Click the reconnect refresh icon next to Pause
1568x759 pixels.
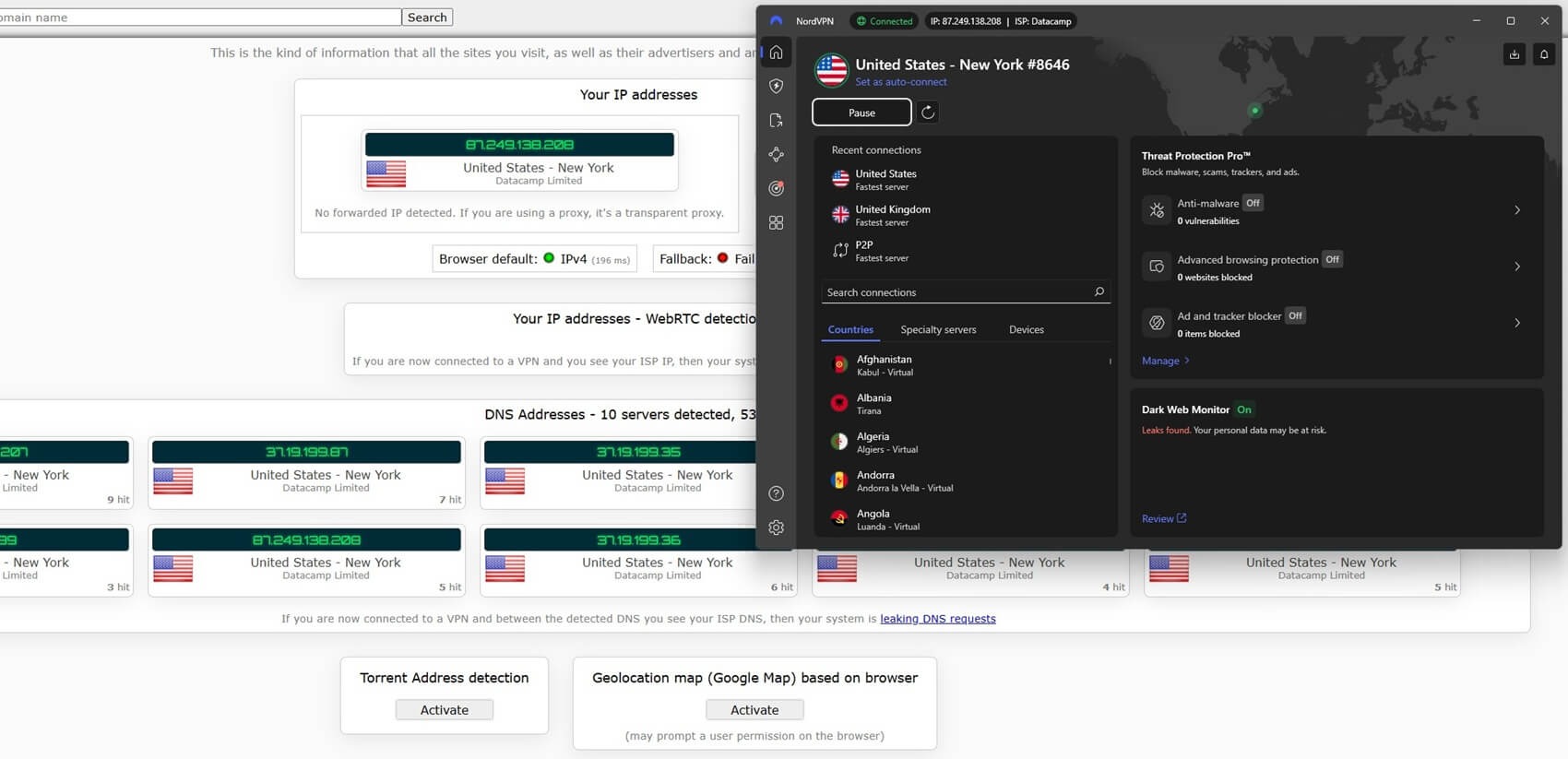coord(928,112)
